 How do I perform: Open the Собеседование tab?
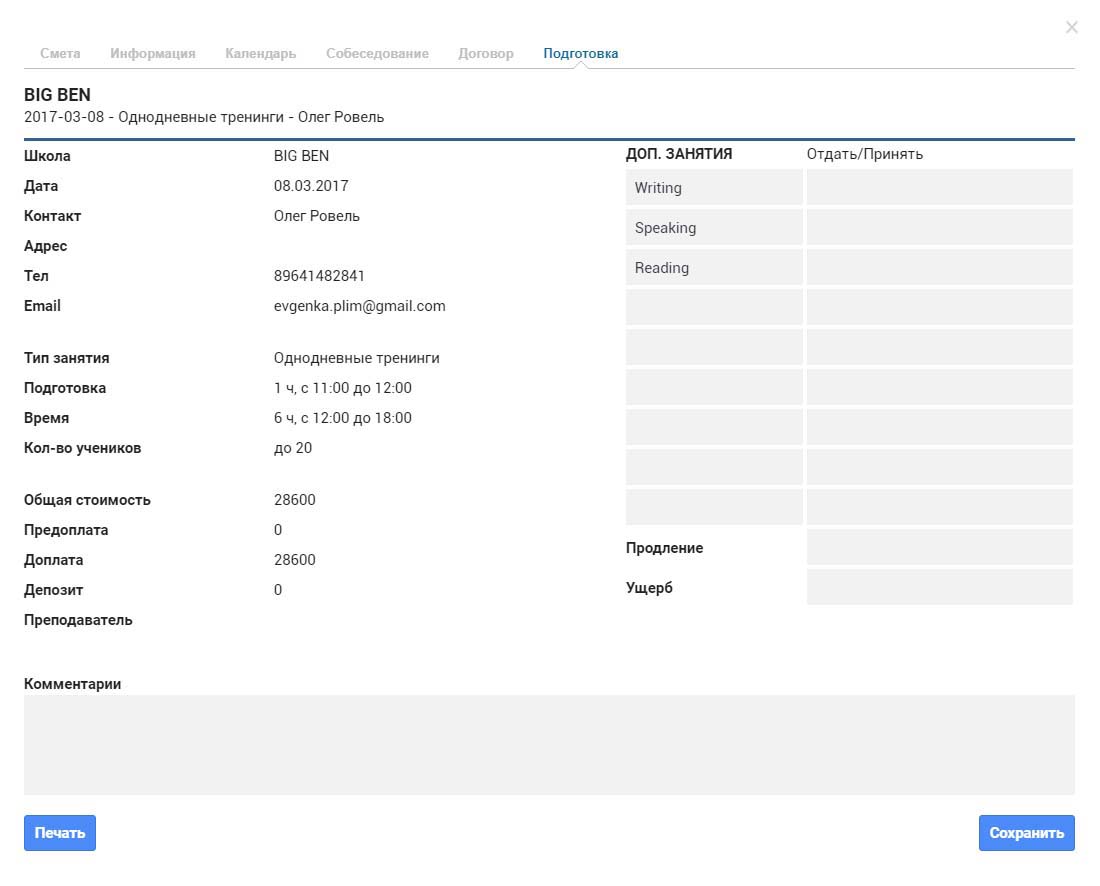[377, 53]
